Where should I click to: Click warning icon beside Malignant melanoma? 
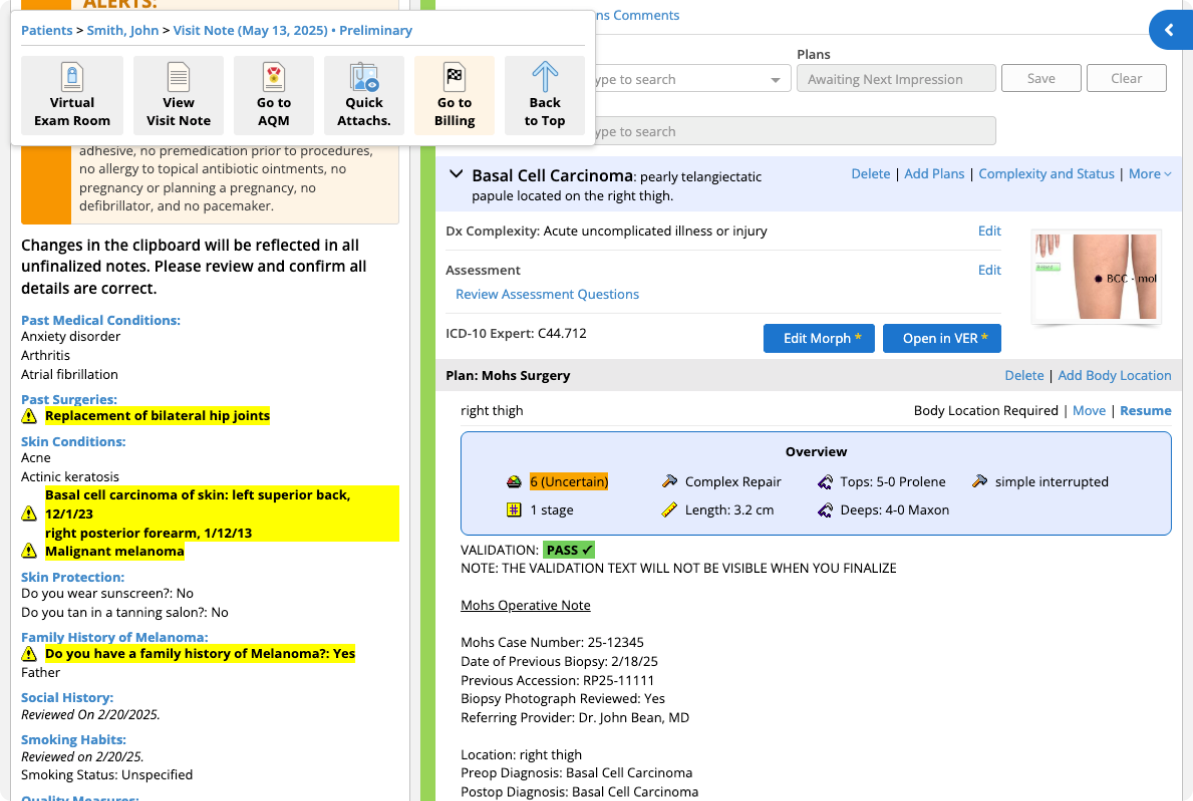(30, 551)
